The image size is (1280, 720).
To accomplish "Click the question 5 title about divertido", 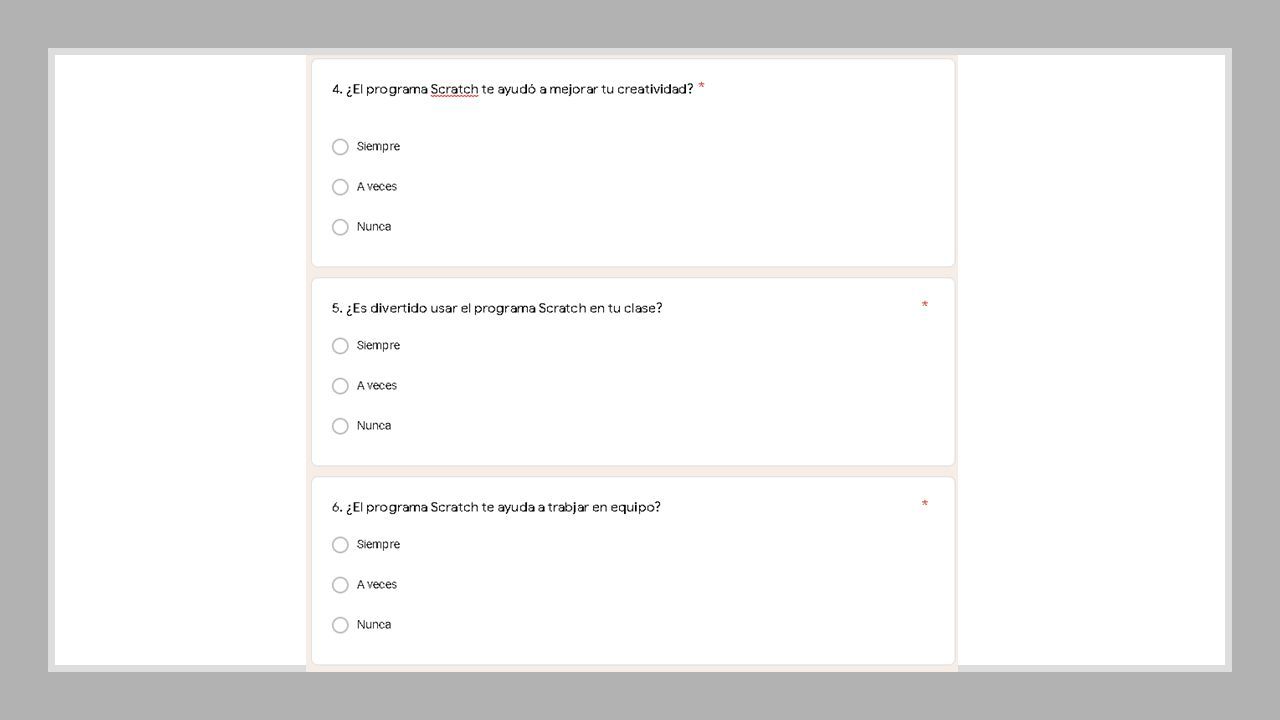I will 497,308.
